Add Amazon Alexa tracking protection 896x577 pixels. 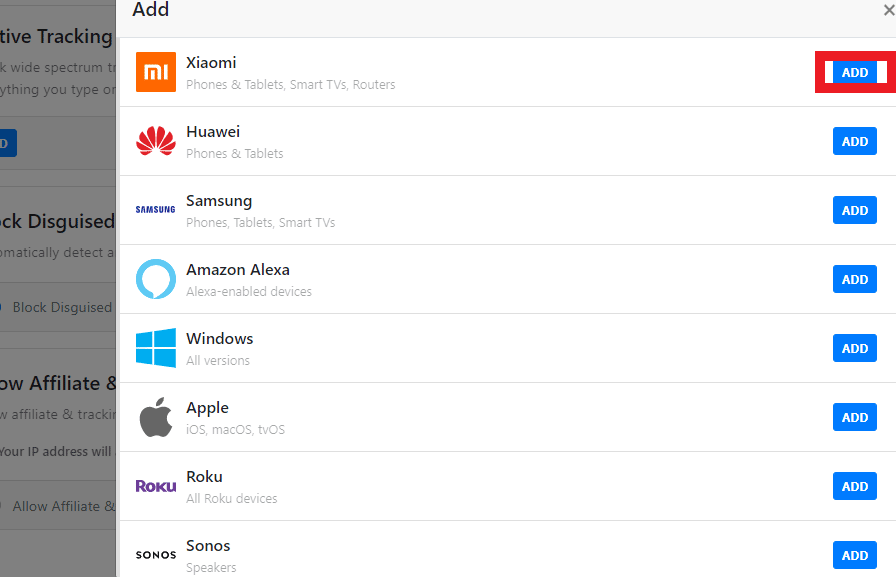[x=854, y=279]
